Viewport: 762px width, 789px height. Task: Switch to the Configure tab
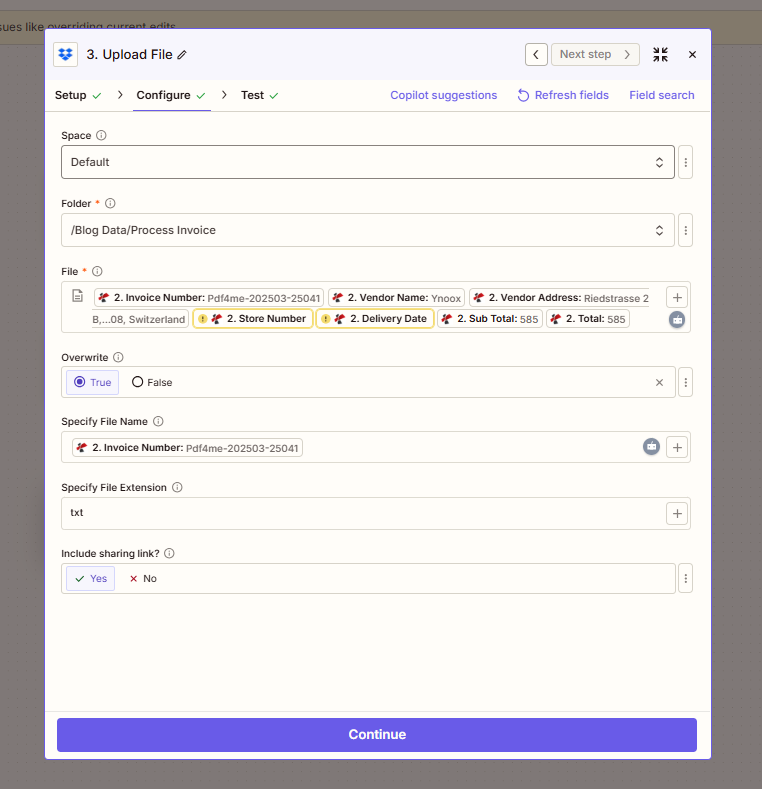[171, 96]
